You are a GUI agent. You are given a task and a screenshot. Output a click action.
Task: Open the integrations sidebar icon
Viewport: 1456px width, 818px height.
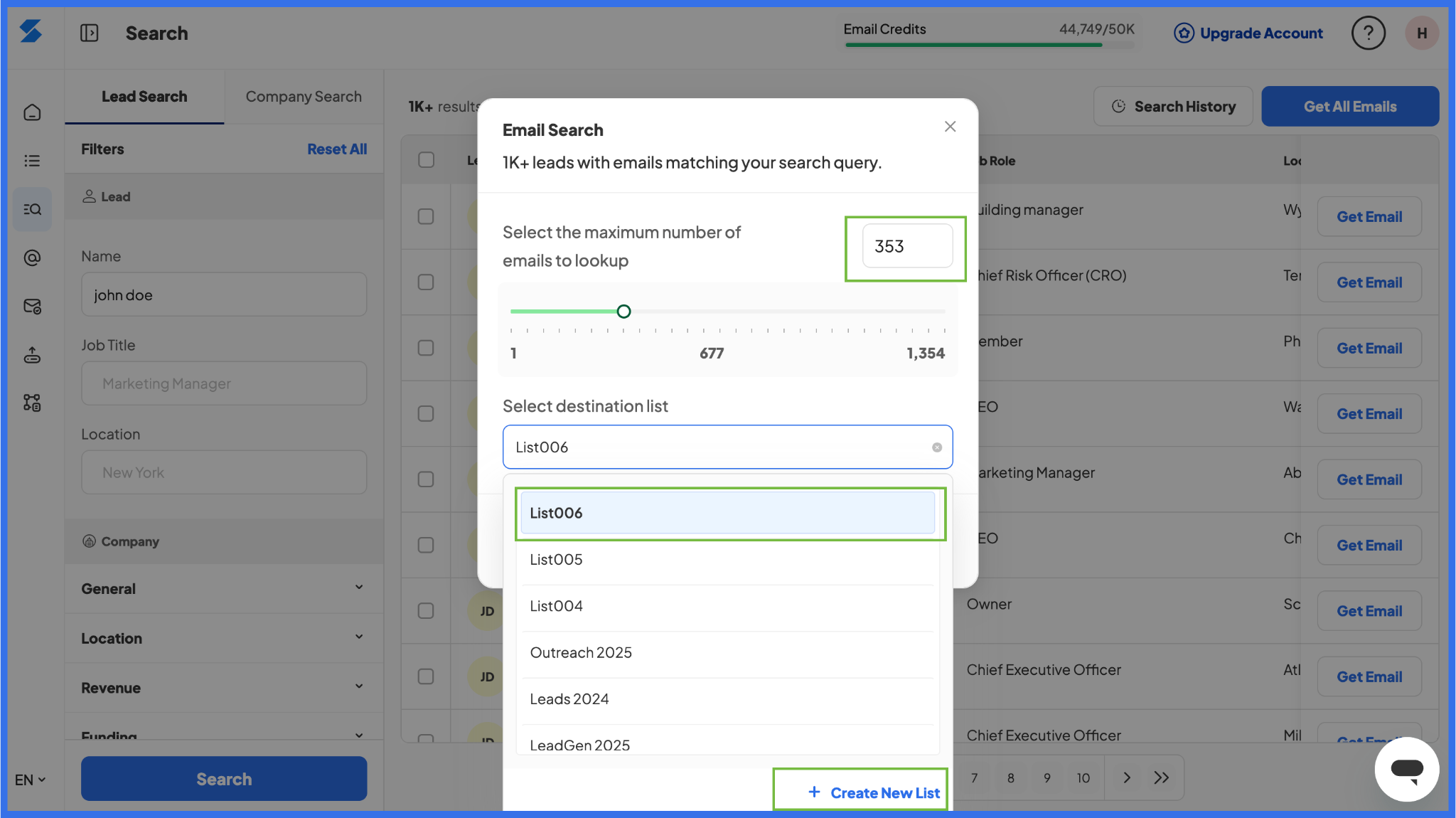click(x=32, y=403)
